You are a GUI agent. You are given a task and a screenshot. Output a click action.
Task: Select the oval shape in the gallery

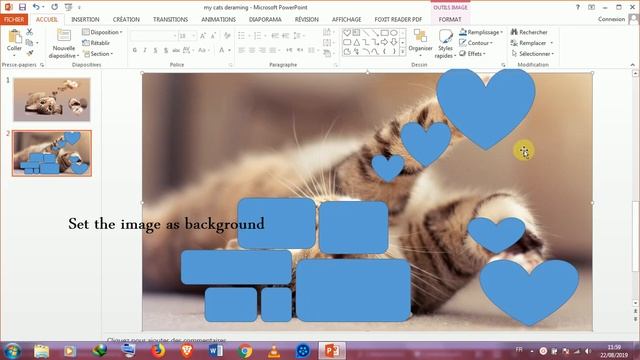(x=394, y=33)
